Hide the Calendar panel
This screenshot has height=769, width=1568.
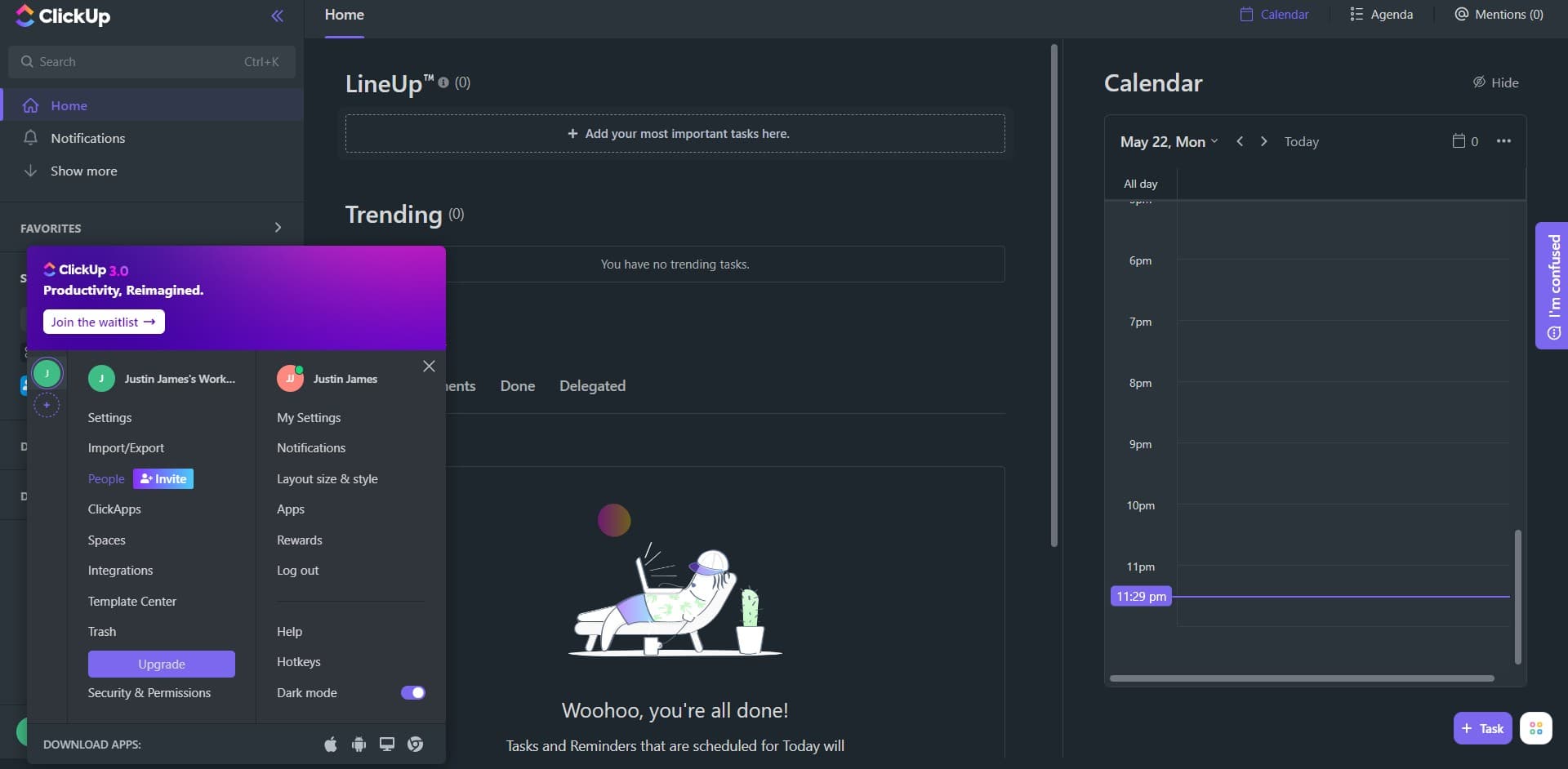pos(1495,82)
